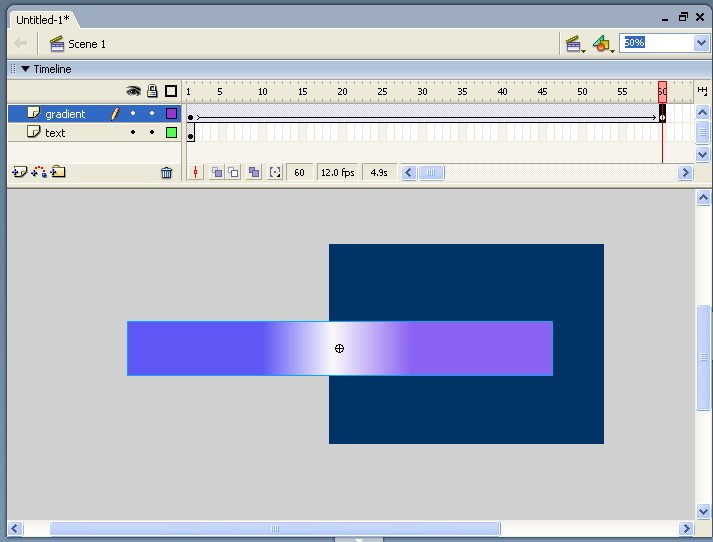
Task: Collapse the Timeline panel
Action: coord(26,69)
